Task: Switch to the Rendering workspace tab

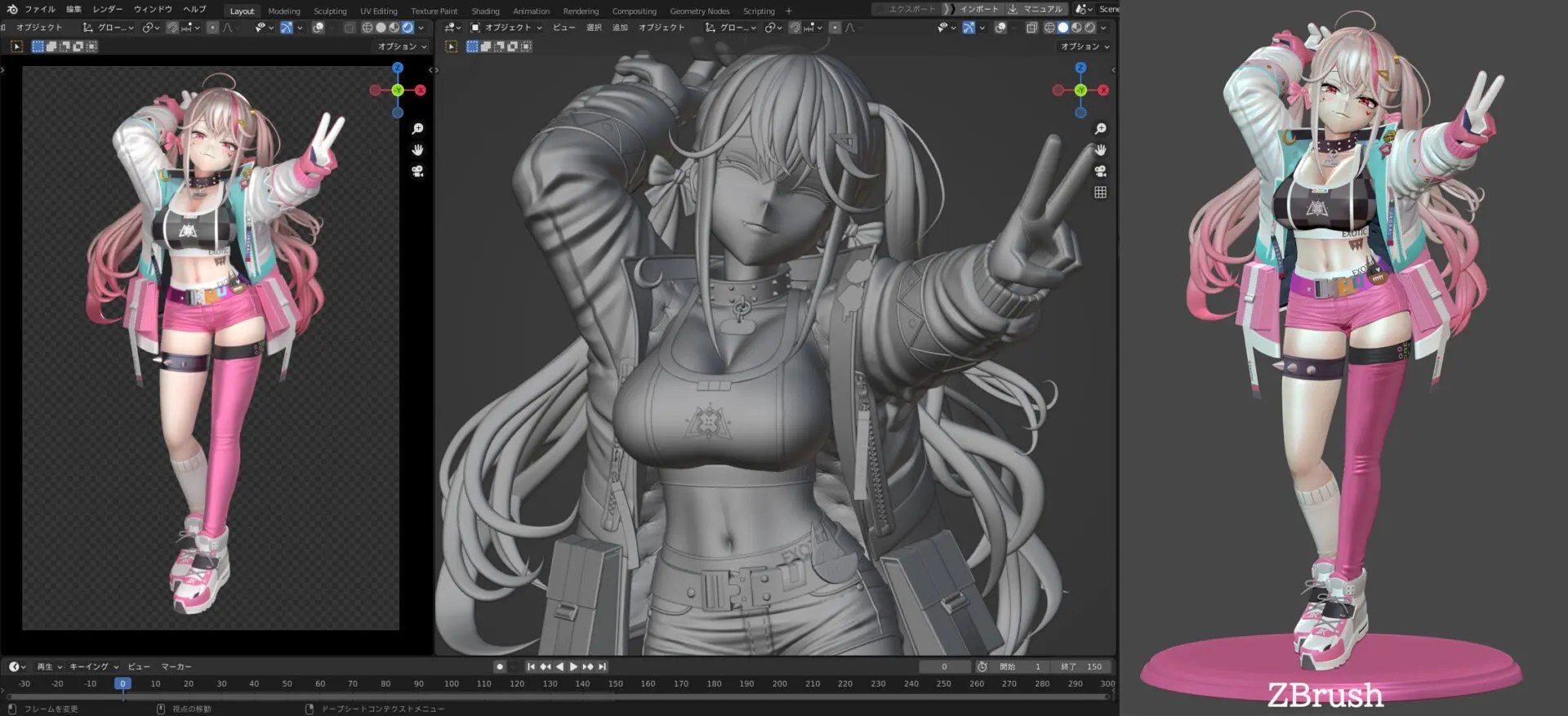Action: click(x=581, y=11)
